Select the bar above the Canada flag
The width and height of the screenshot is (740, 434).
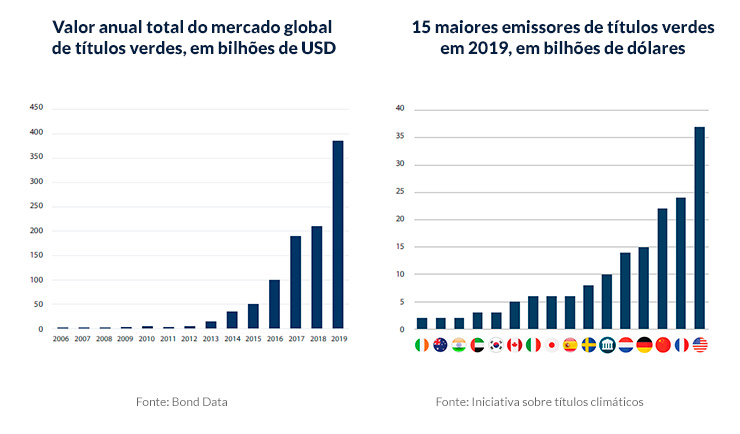514,315
